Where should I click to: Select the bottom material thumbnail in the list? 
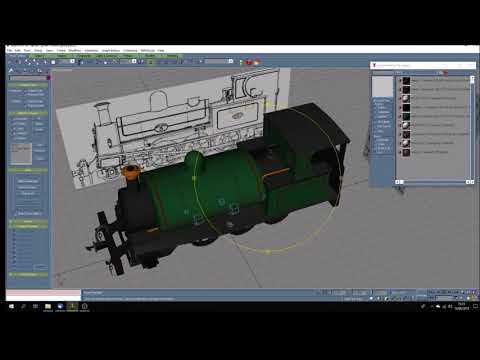[406, 152]
